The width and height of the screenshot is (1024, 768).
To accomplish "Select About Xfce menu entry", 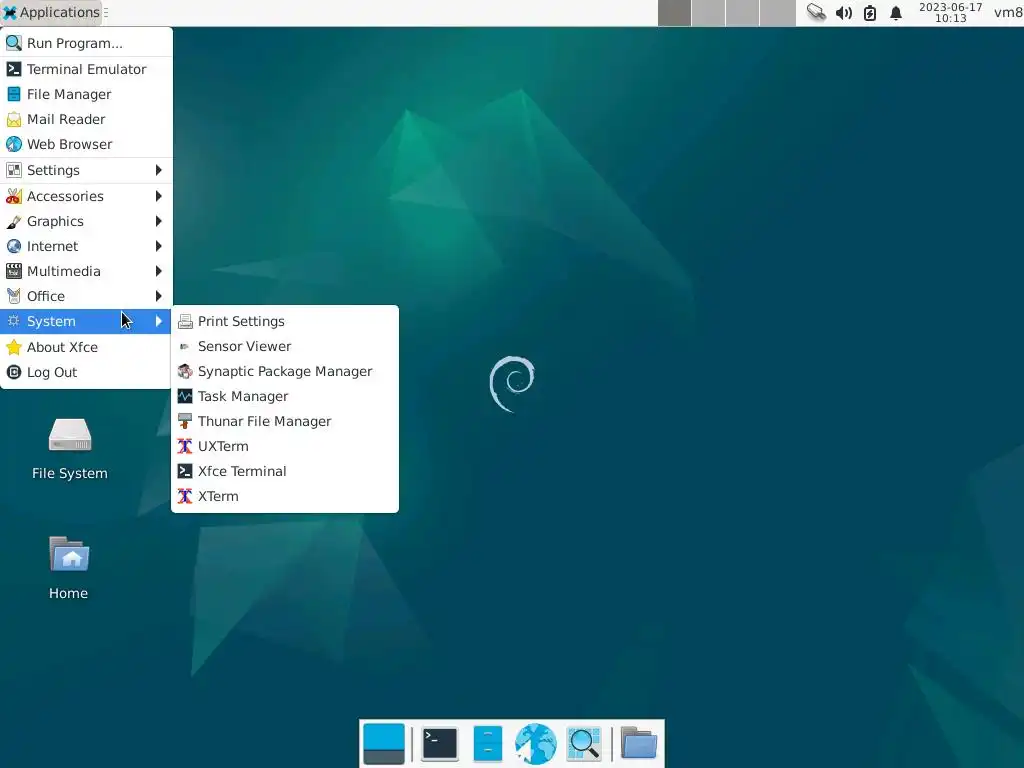I will point(86,347).
